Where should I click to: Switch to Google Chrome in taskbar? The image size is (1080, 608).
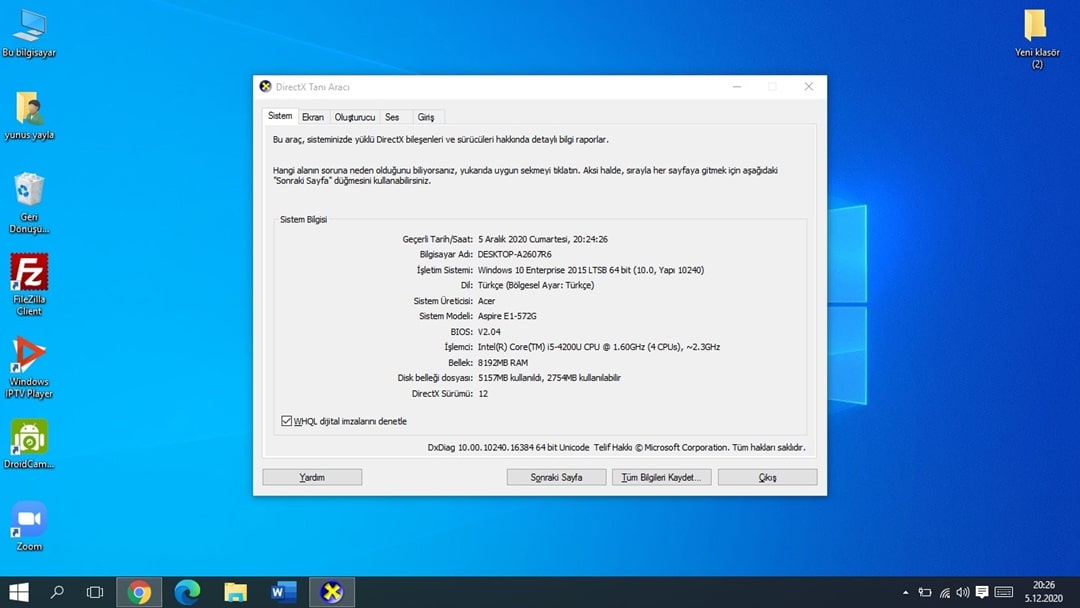pyautogui.click(x=139, y=592)
